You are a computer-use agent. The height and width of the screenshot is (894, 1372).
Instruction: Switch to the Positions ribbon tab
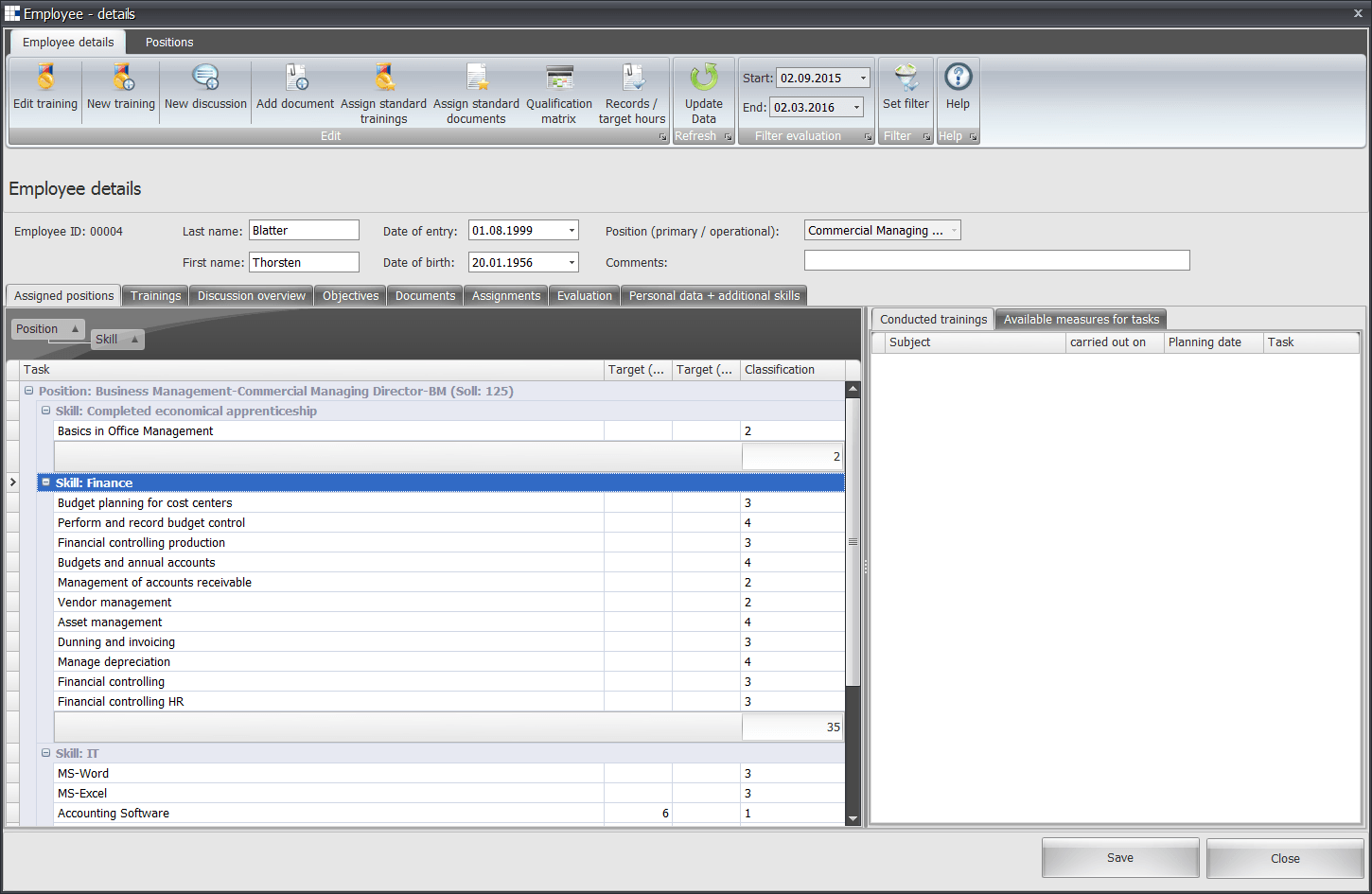169,43
